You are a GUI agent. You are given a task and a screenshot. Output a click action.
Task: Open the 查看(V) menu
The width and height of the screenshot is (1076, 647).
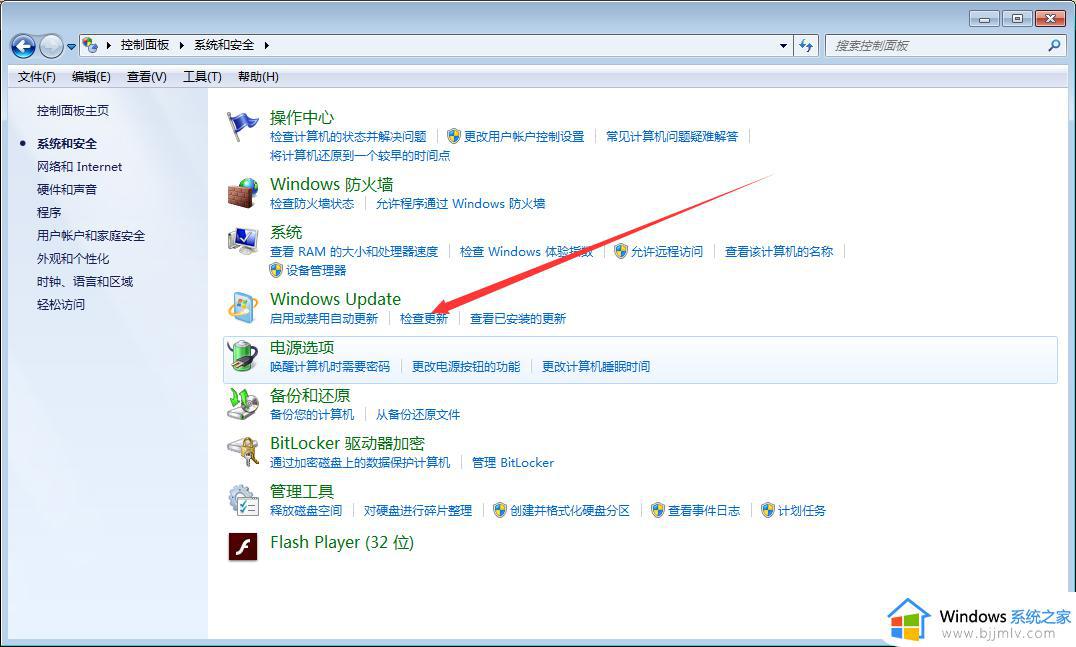point(147,77)
